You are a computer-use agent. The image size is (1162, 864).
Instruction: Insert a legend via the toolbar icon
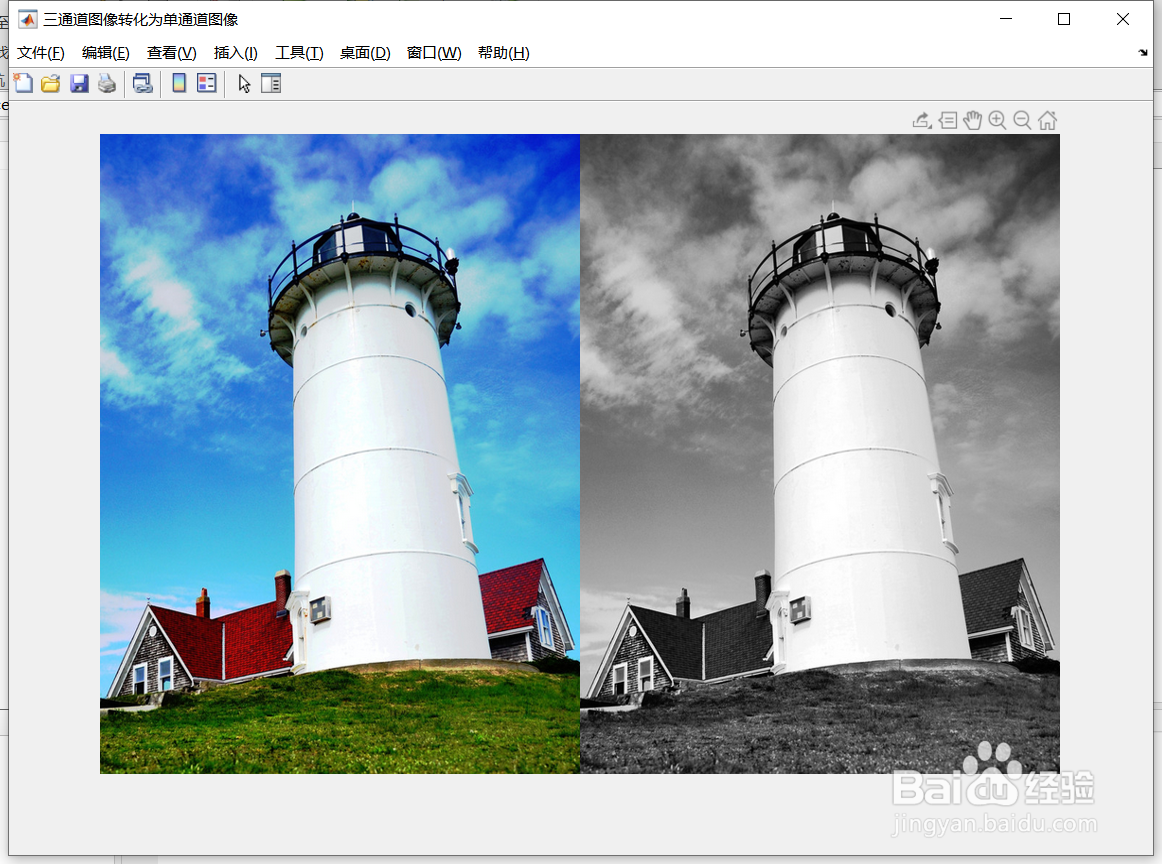click(x=207, y=83)
